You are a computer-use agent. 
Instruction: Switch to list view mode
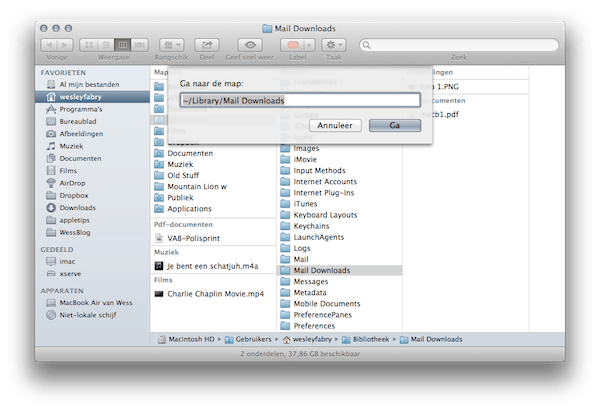click(106, 45)
